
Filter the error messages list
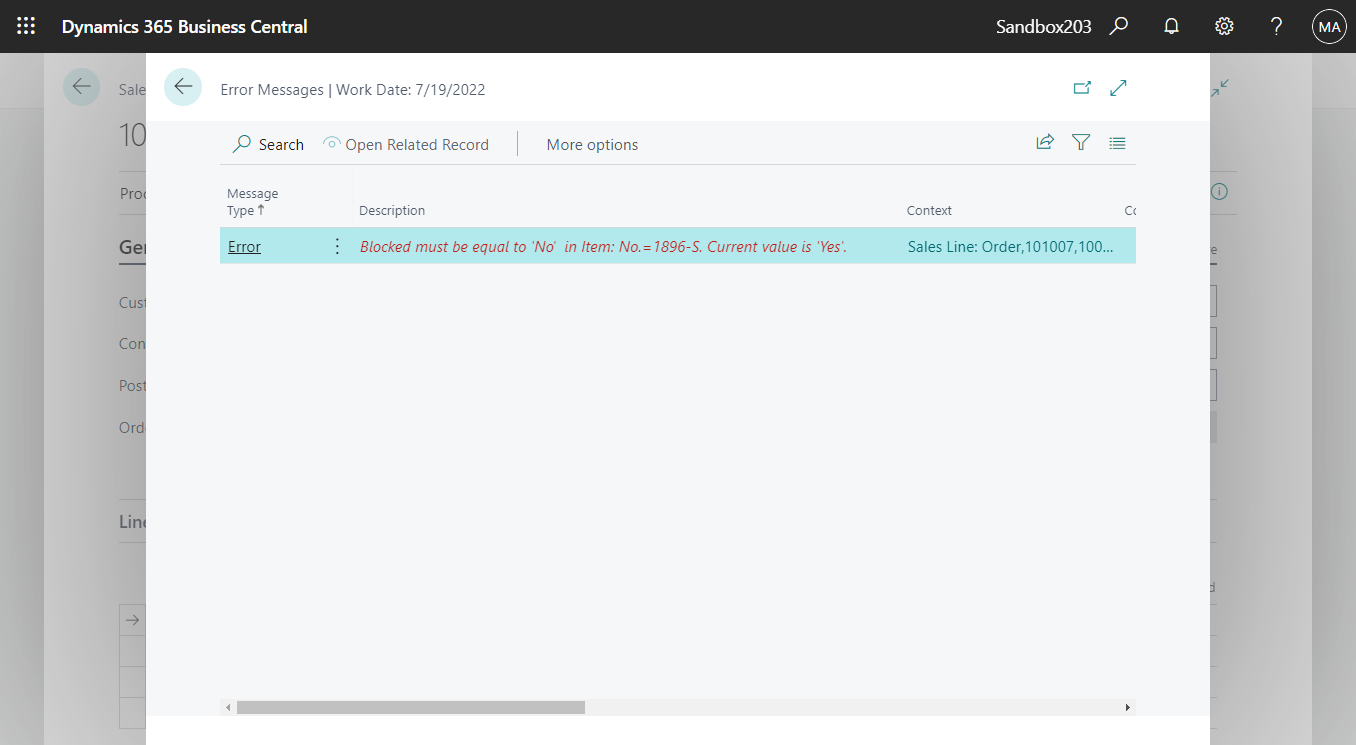pos(1081,142)
